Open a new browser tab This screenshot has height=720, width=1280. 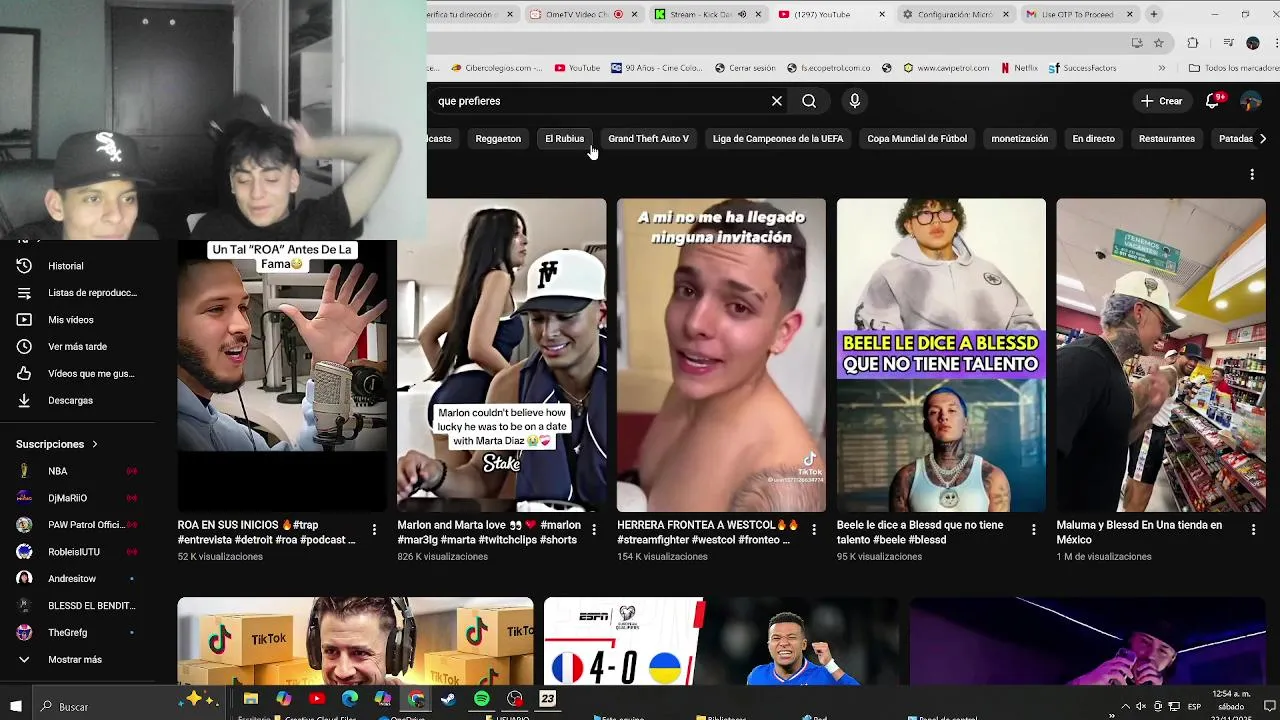point(1154,14)
